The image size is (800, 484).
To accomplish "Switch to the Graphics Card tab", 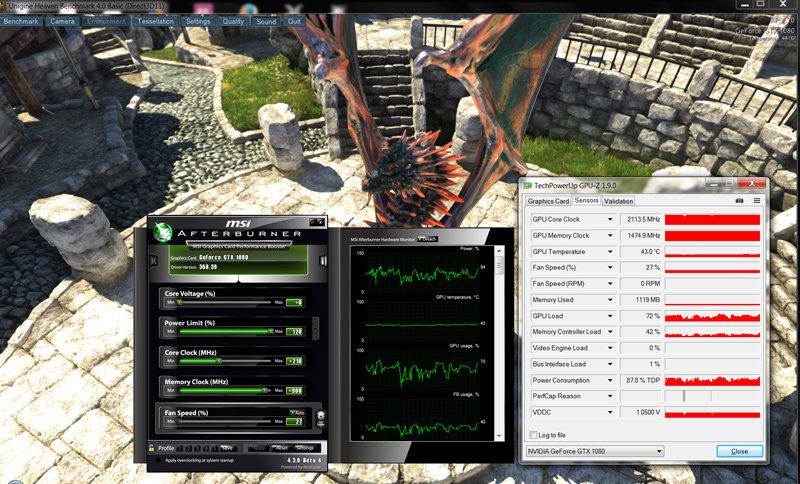I will coord(548,201).
